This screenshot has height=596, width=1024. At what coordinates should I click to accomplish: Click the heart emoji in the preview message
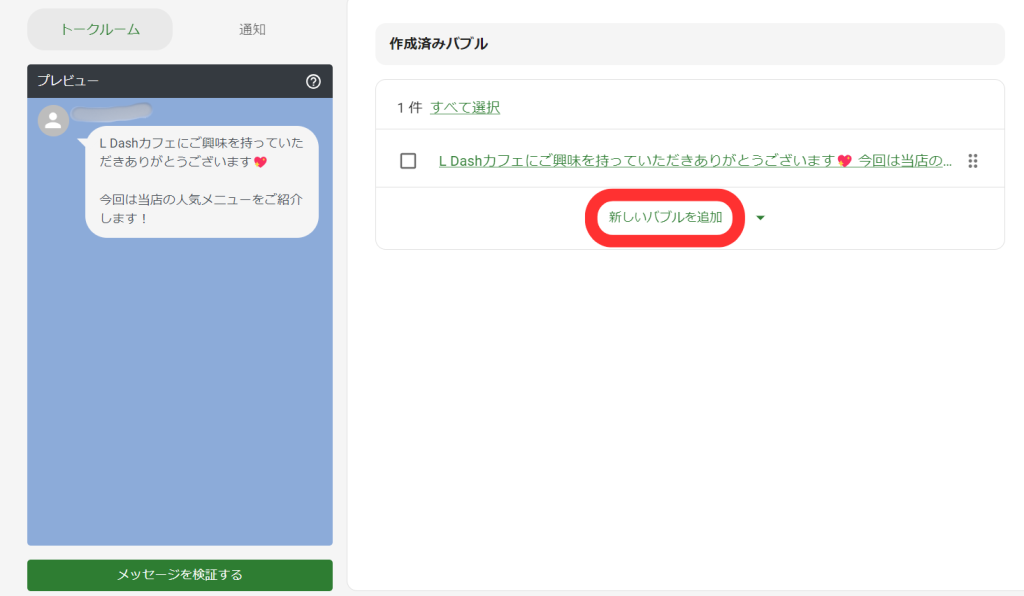tap(261, 162)
